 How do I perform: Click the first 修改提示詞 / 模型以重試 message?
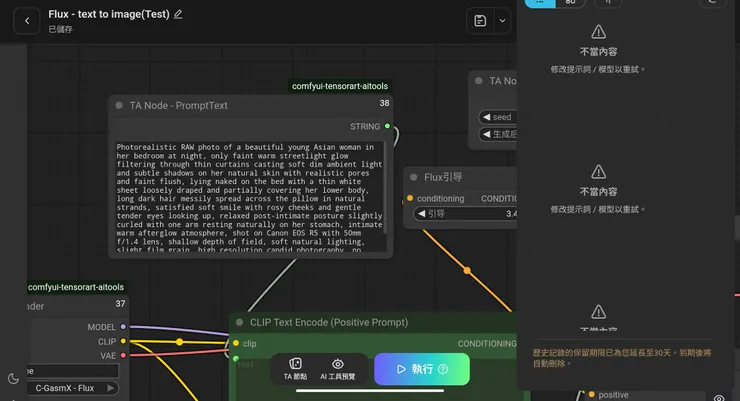[x=597, y=69]
